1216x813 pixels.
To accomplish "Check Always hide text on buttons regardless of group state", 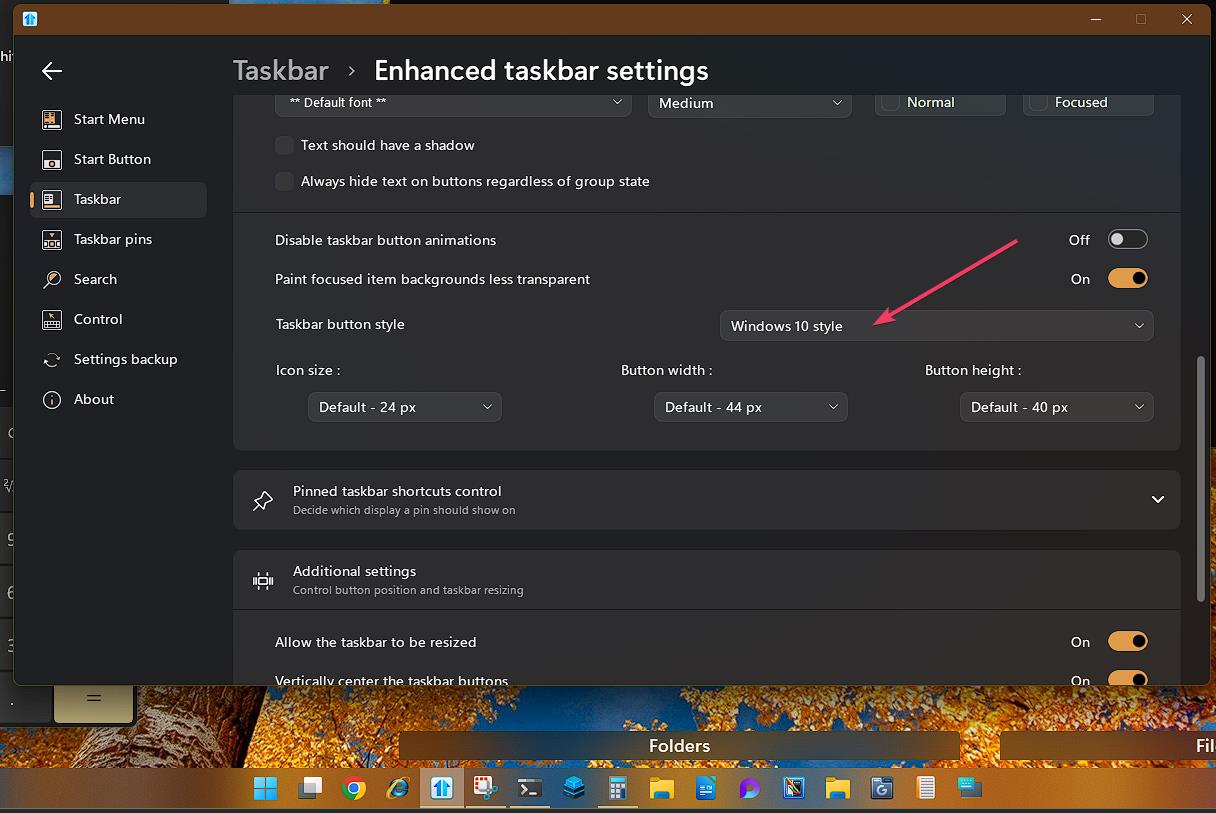I will tap(284, 181).
